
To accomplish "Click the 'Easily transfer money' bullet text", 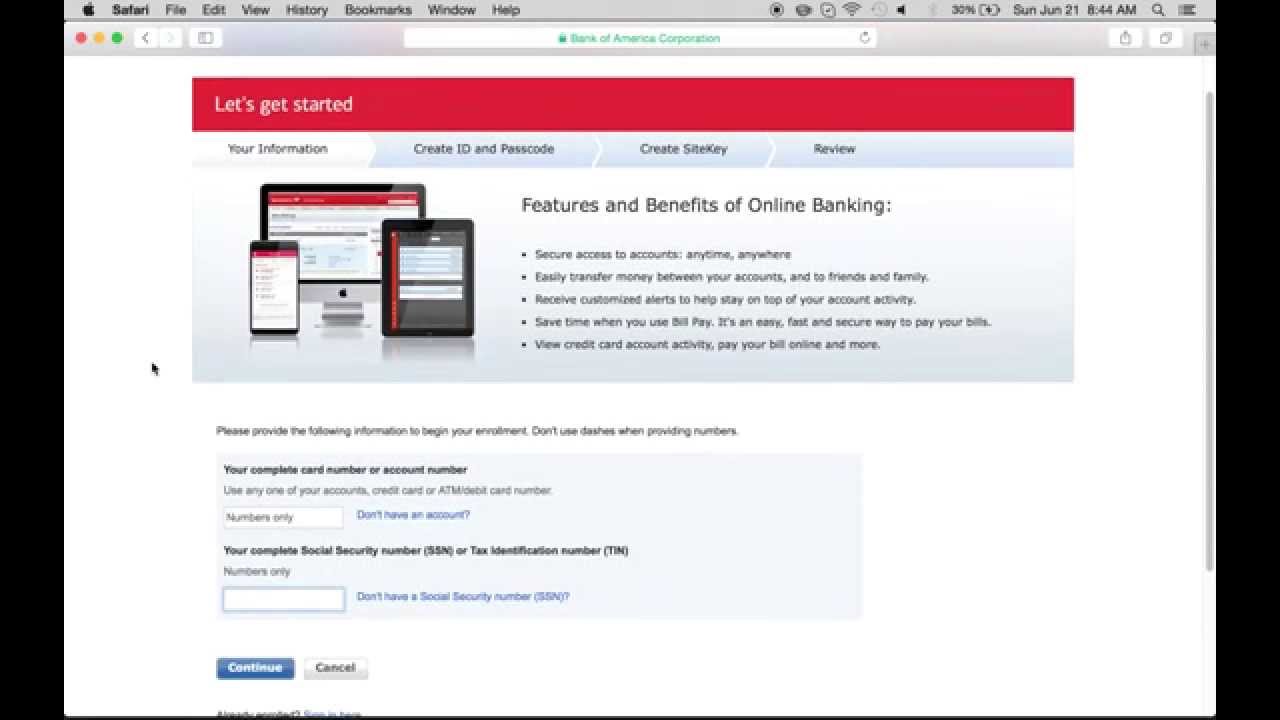I will [731, 277].
